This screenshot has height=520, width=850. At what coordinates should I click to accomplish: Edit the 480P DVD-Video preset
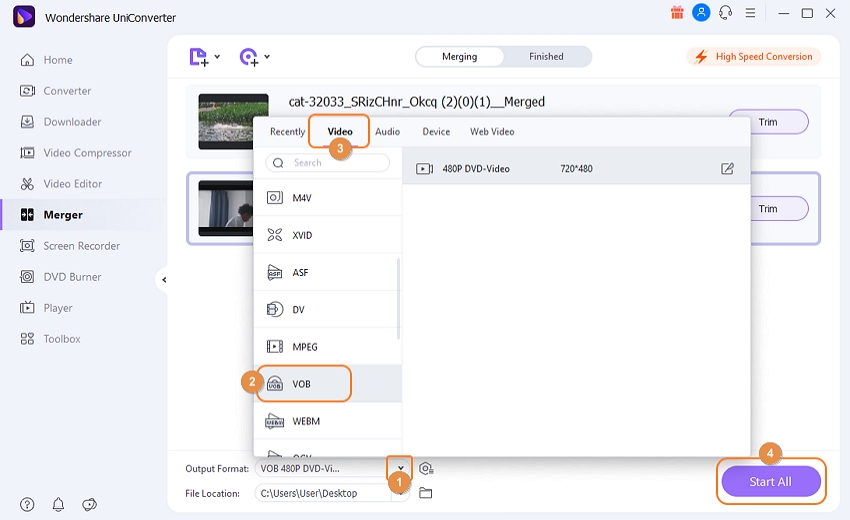coord(727,169)
